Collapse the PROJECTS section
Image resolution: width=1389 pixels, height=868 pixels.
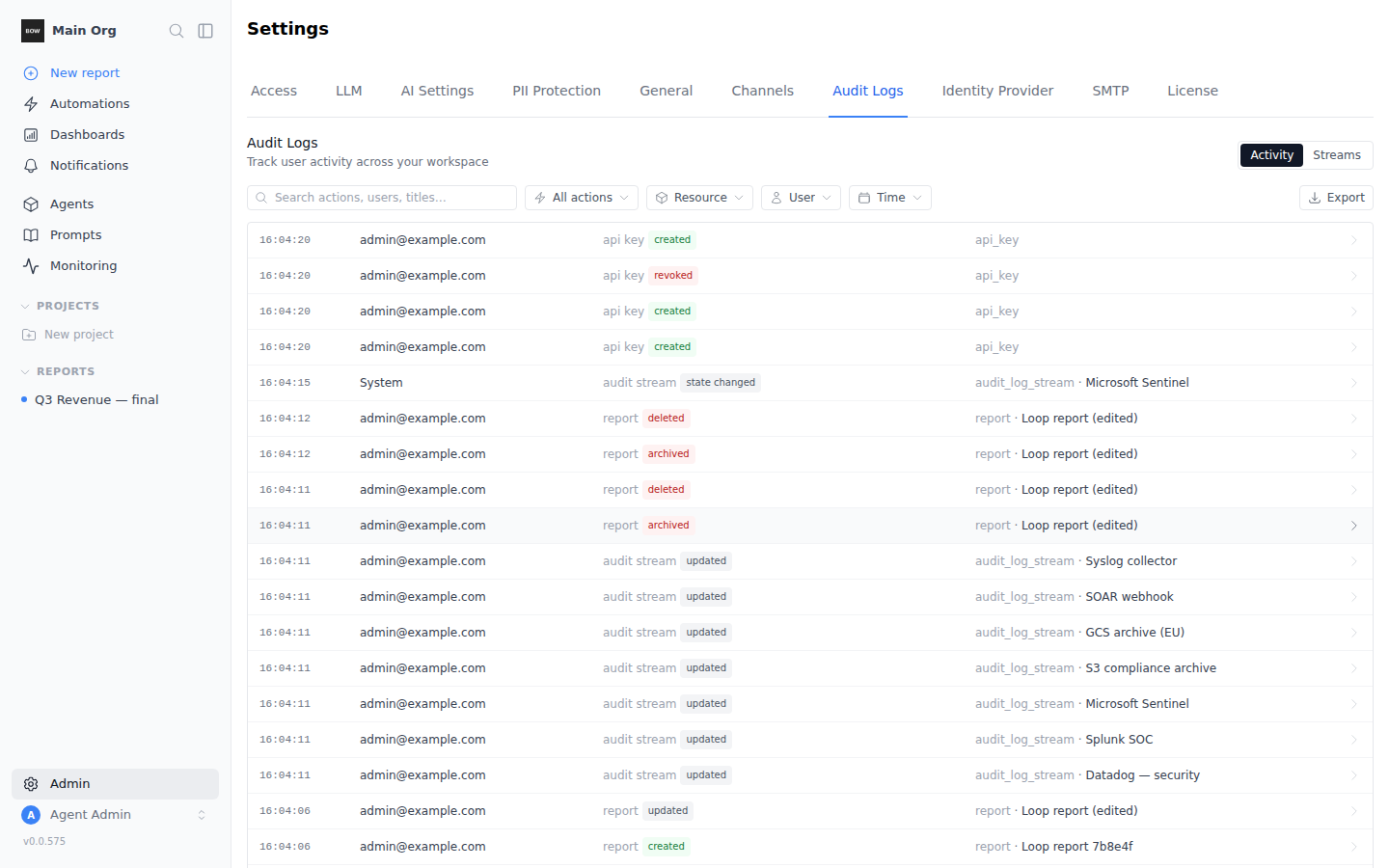60,306
